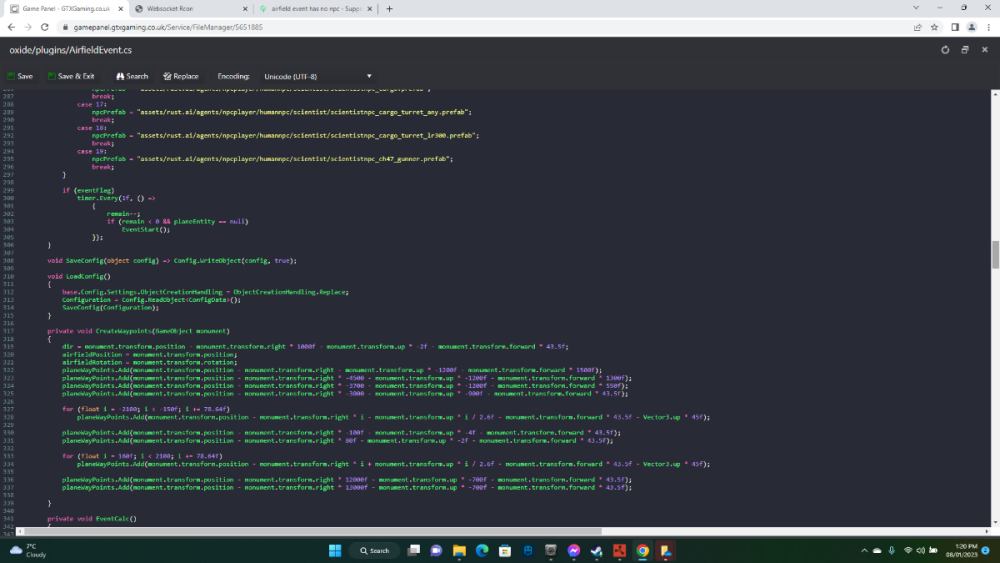Image resolution: width=1000 pixels, height=563 pixels.
Task: Open Messenger on taskbar
Action: 574,550
